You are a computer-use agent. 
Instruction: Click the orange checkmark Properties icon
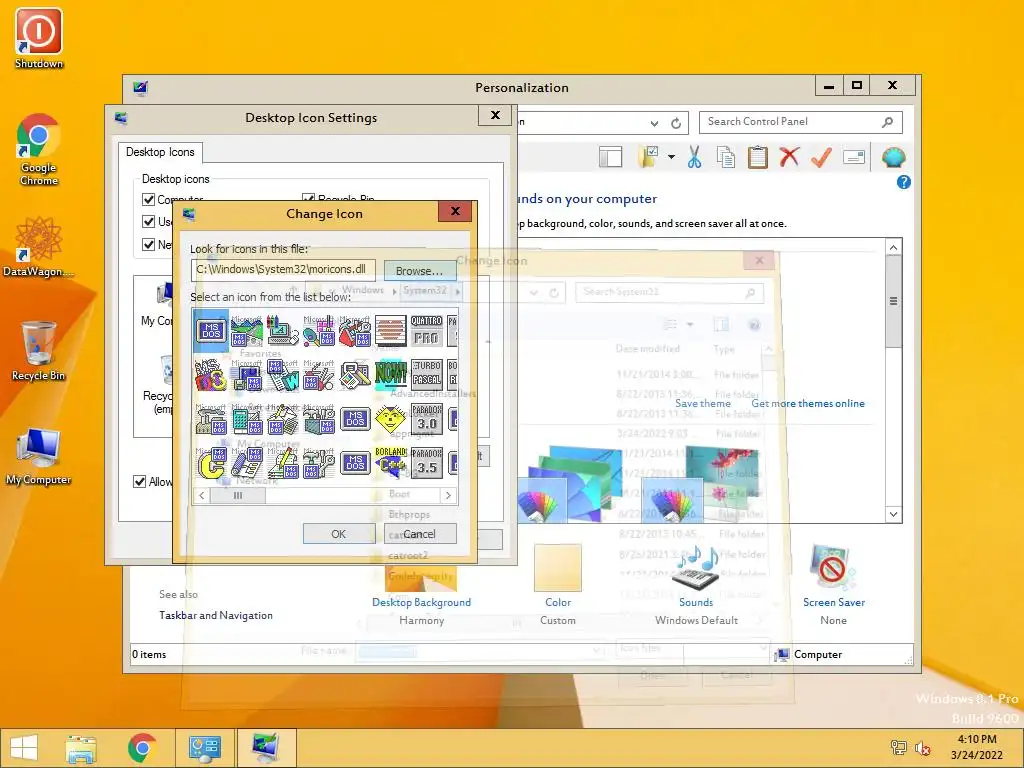click(821, 157)
